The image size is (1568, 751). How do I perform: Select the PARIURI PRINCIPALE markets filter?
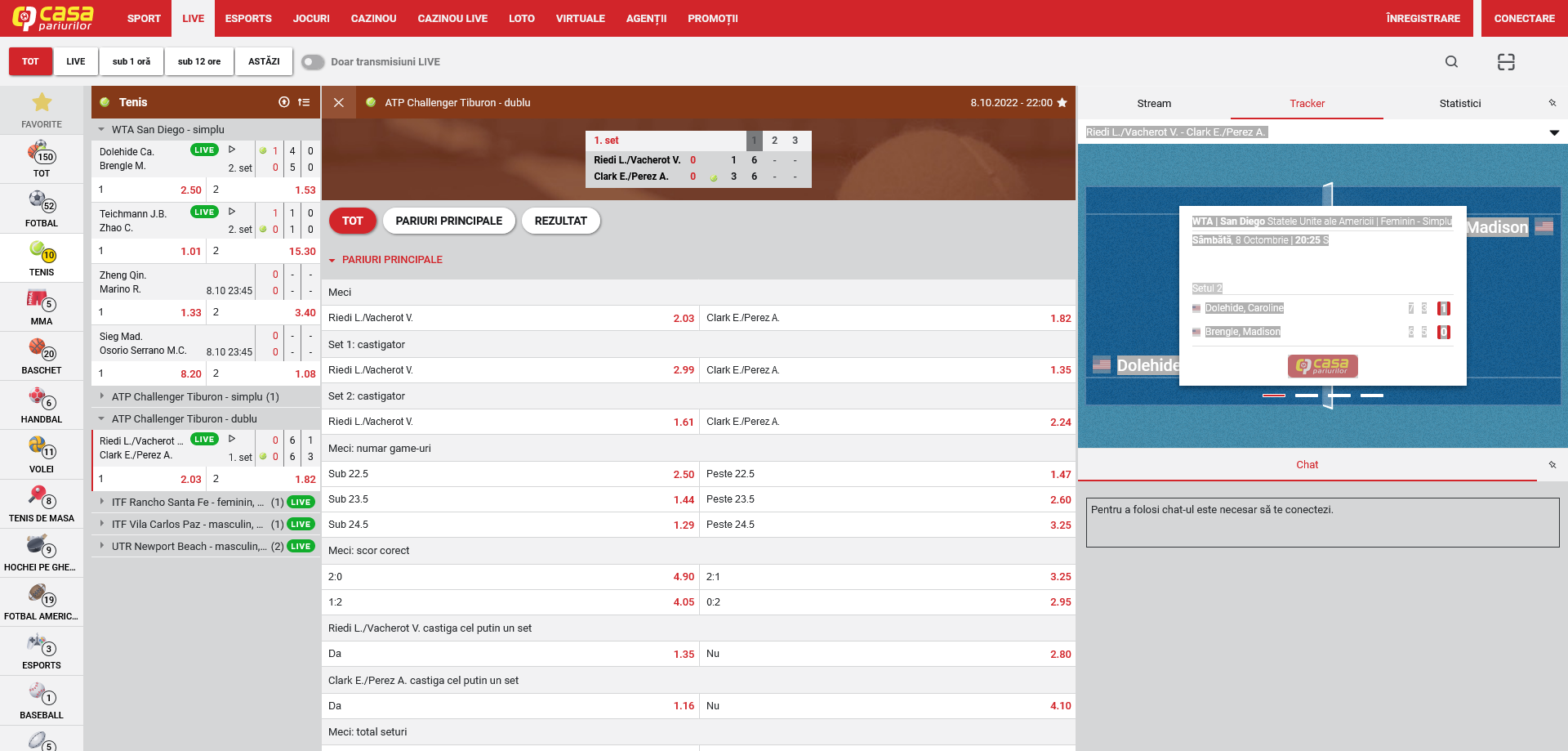(x=449, y=221)
